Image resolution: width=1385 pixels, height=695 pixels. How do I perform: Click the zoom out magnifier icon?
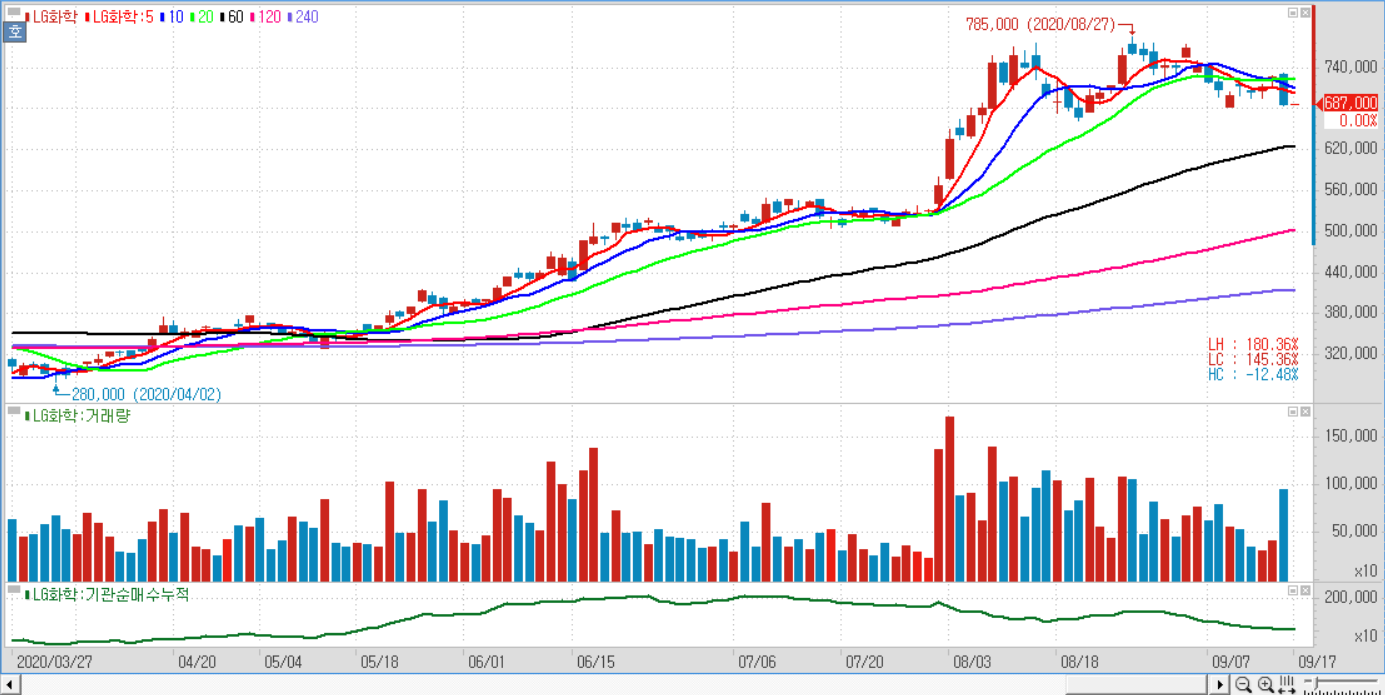(x=1243, y=685)
